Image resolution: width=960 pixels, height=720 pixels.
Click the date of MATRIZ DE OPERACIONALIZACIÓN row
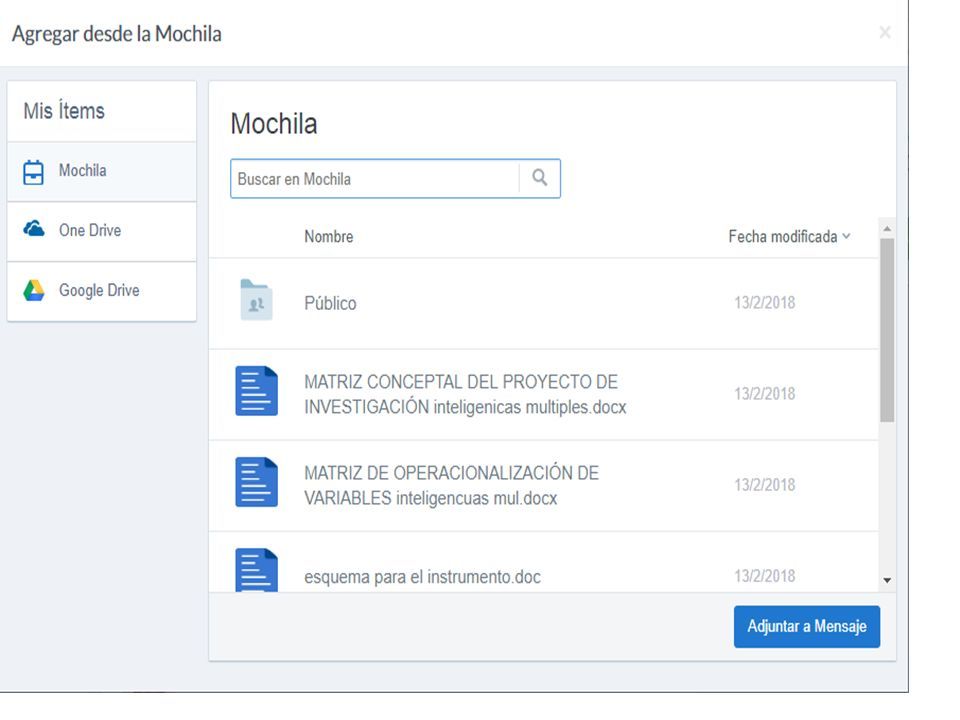coord(765,485)
